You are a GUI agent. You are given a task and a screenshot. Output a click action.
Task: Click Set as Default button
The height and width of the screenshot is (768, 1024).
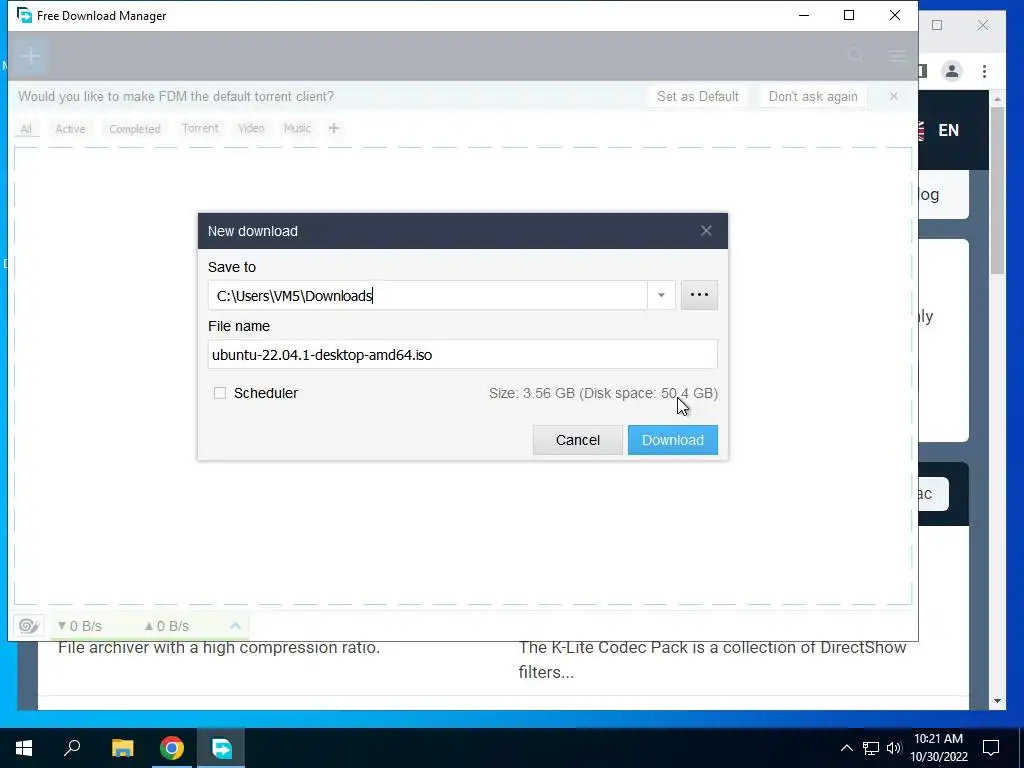697,97
